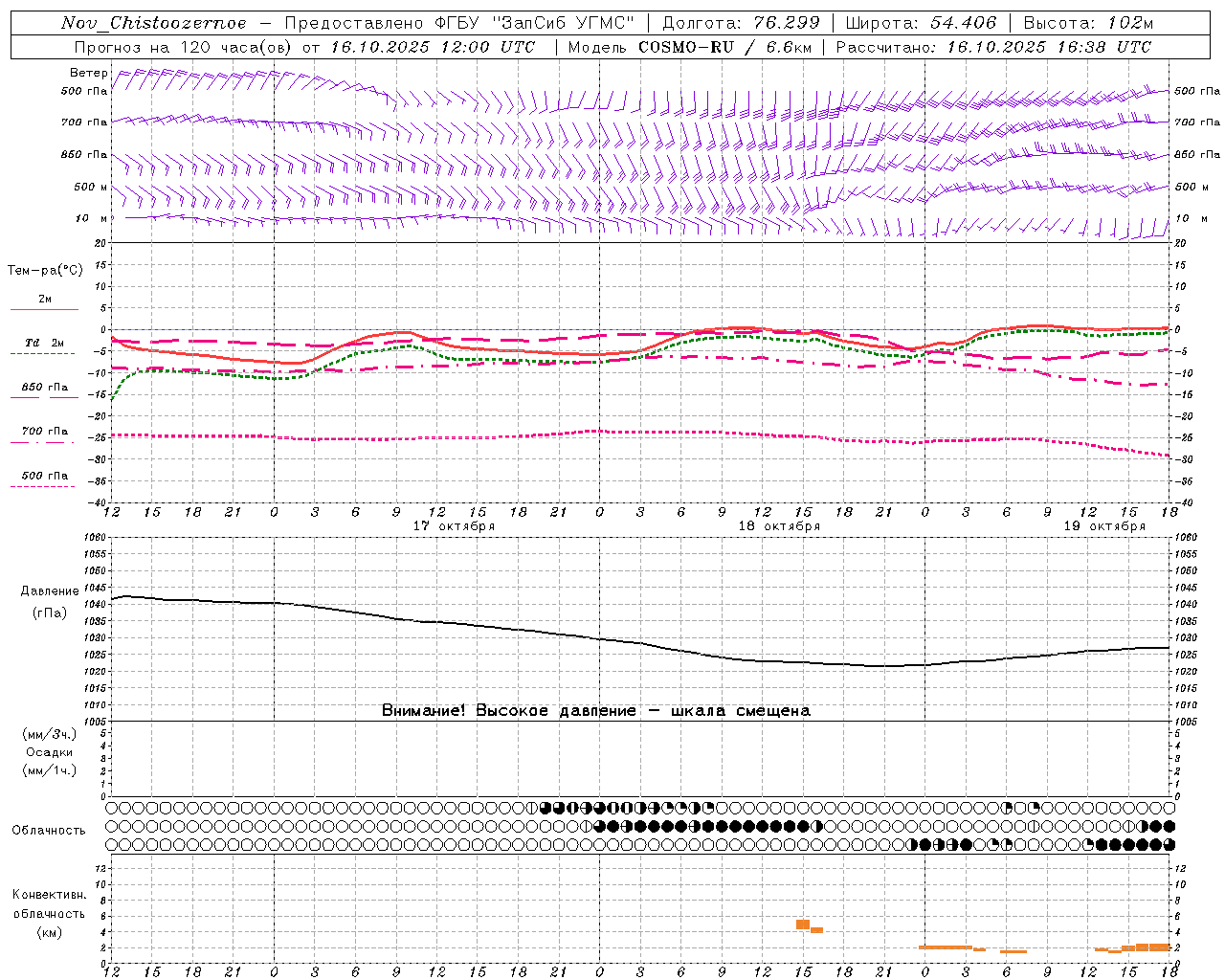Screen dimensions: 1225x980
Task: Click the dash-dot 700 гПа legend line sample
Action: (x=42, y=442)
